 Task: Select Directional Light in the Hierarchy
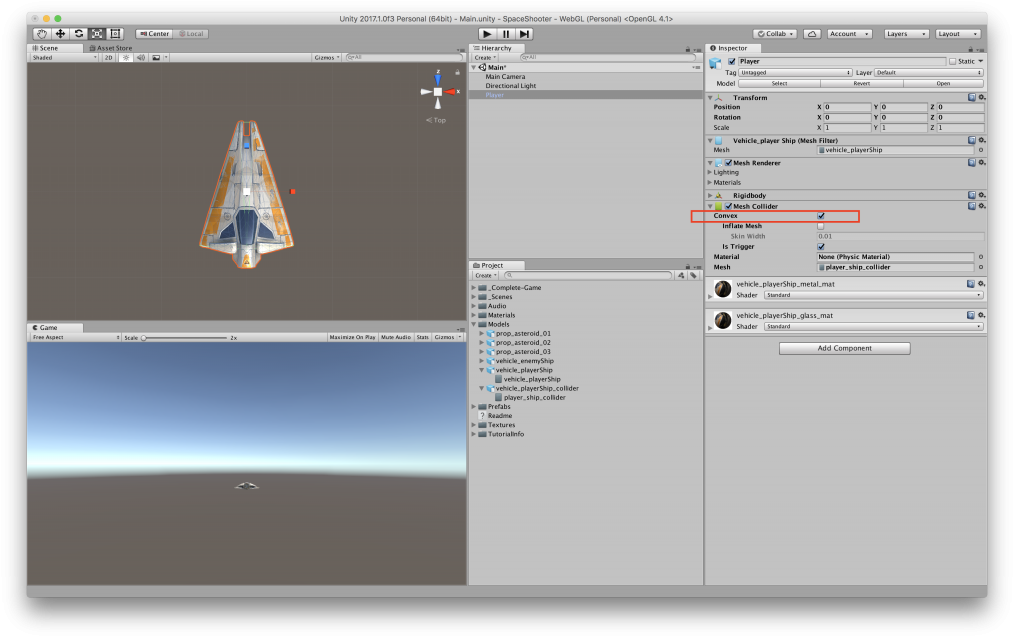click(510, 86)
